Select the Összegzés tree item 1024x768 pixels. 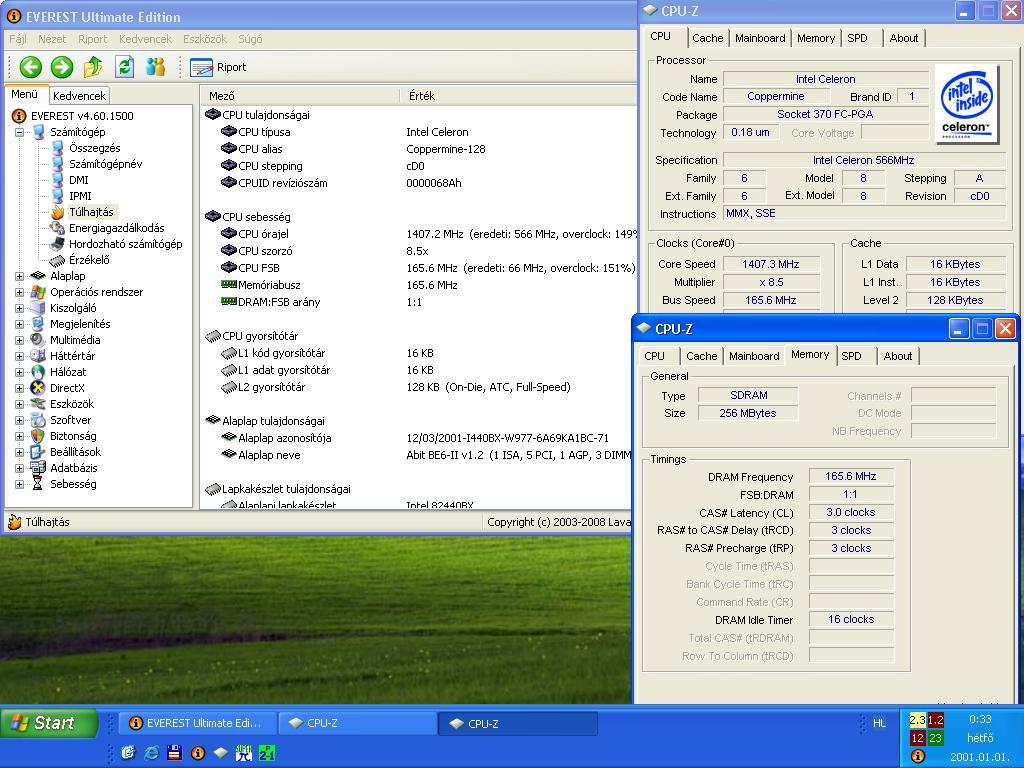(95, 148)
